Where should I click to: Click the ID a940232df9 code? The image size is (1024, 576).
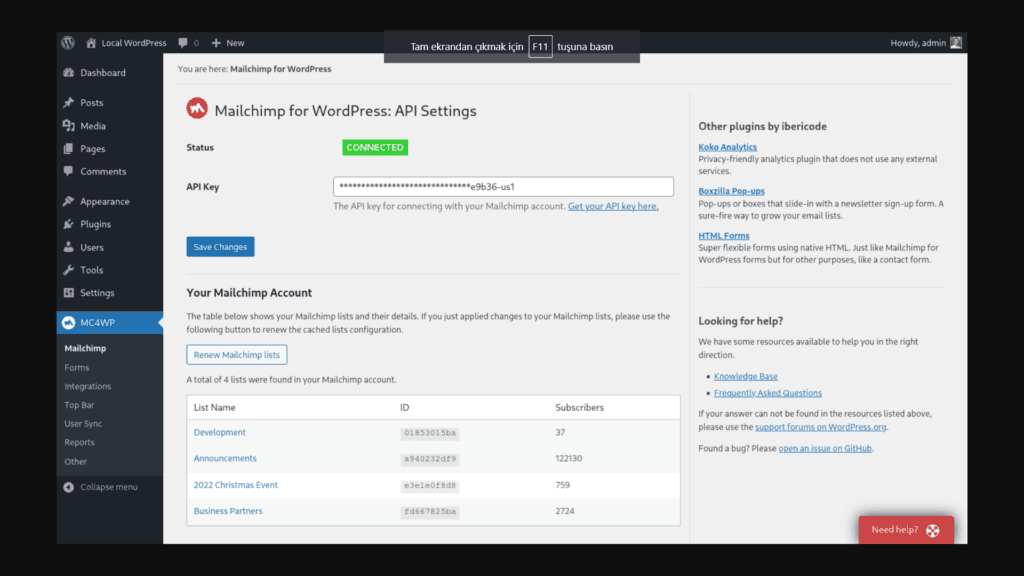430,459
